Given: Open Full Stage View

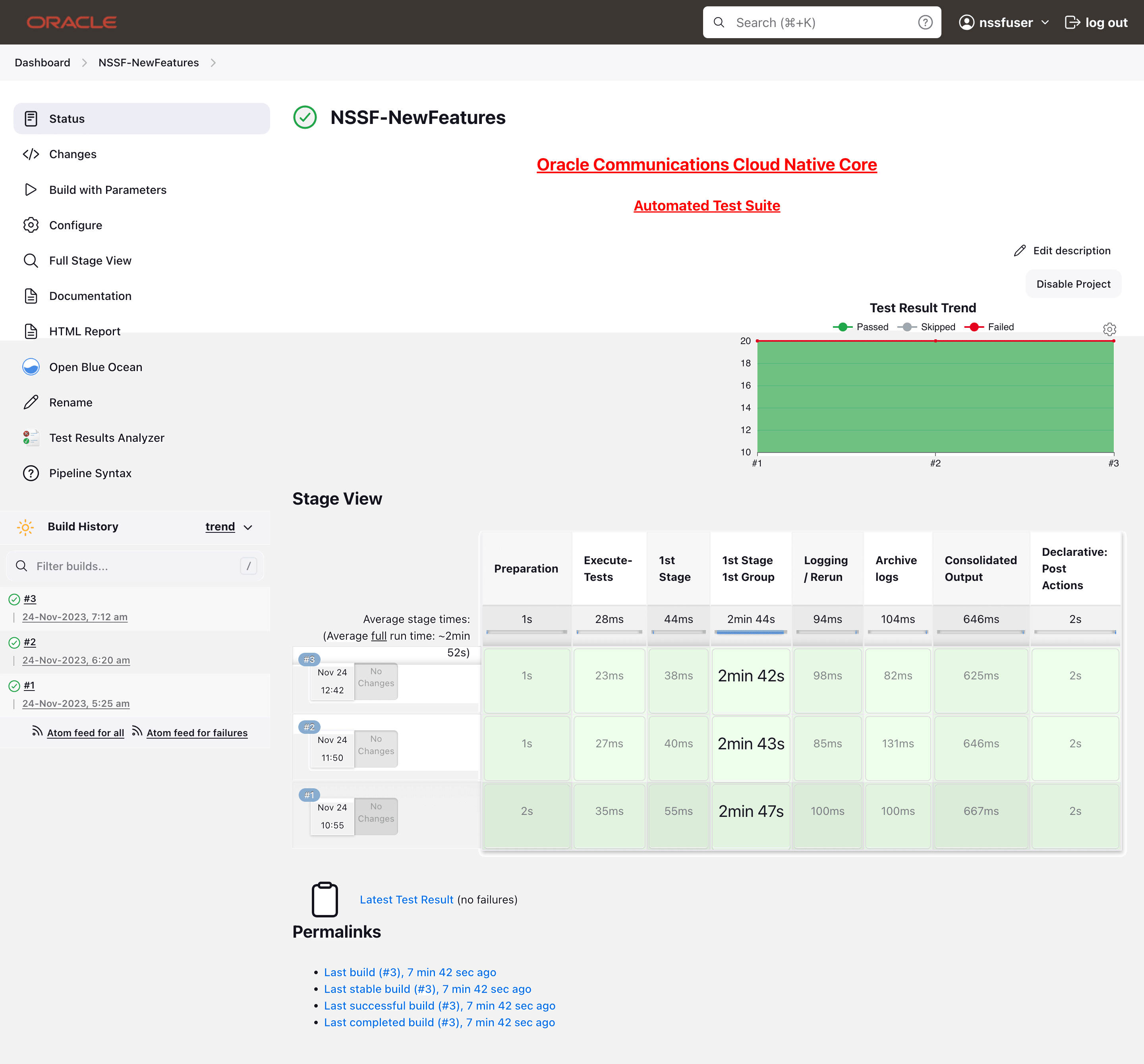Looking at the screenshot, I should [x=90, y=260].
